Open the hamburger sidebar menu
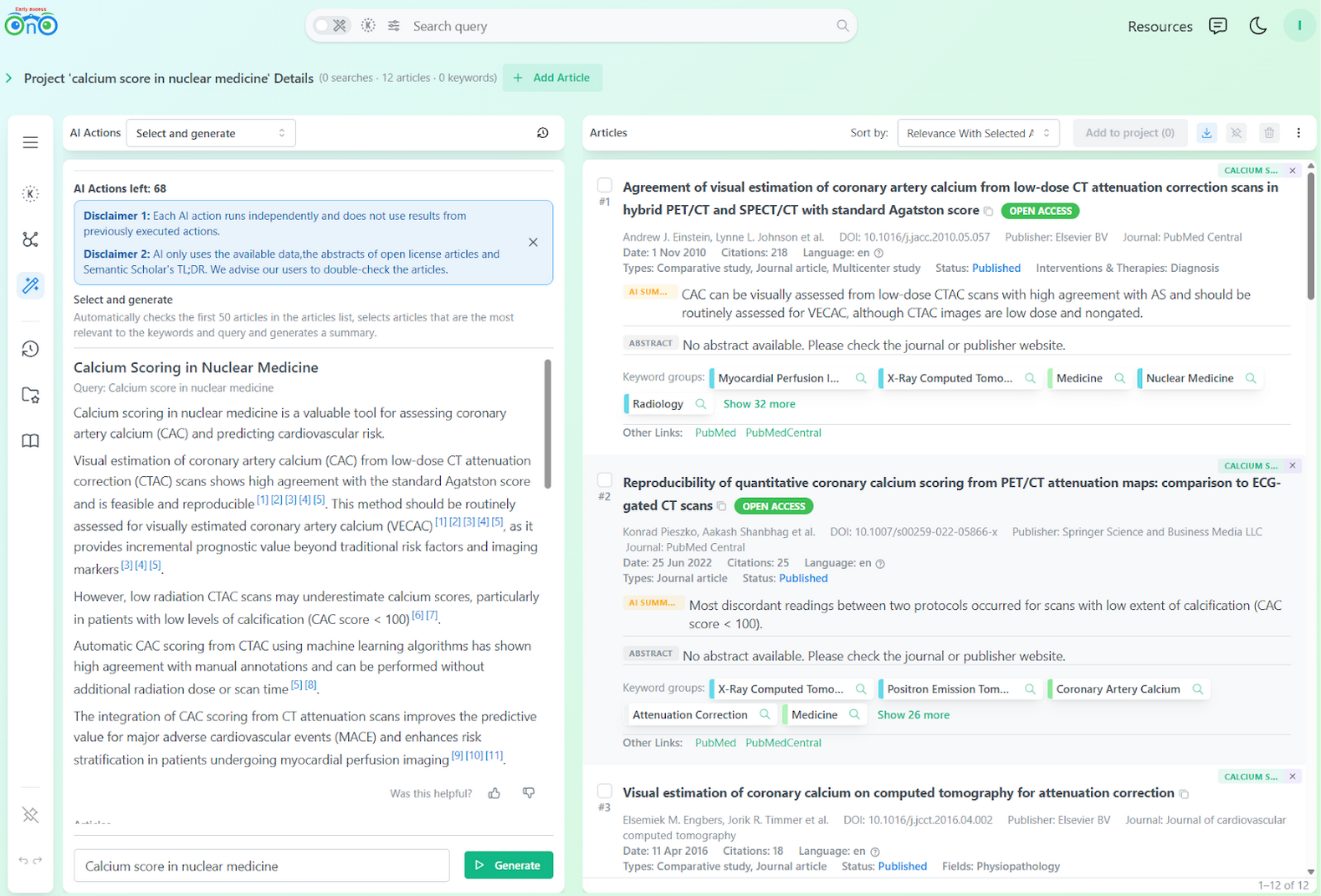This screenshot has height=896, width=1321. 30,142
